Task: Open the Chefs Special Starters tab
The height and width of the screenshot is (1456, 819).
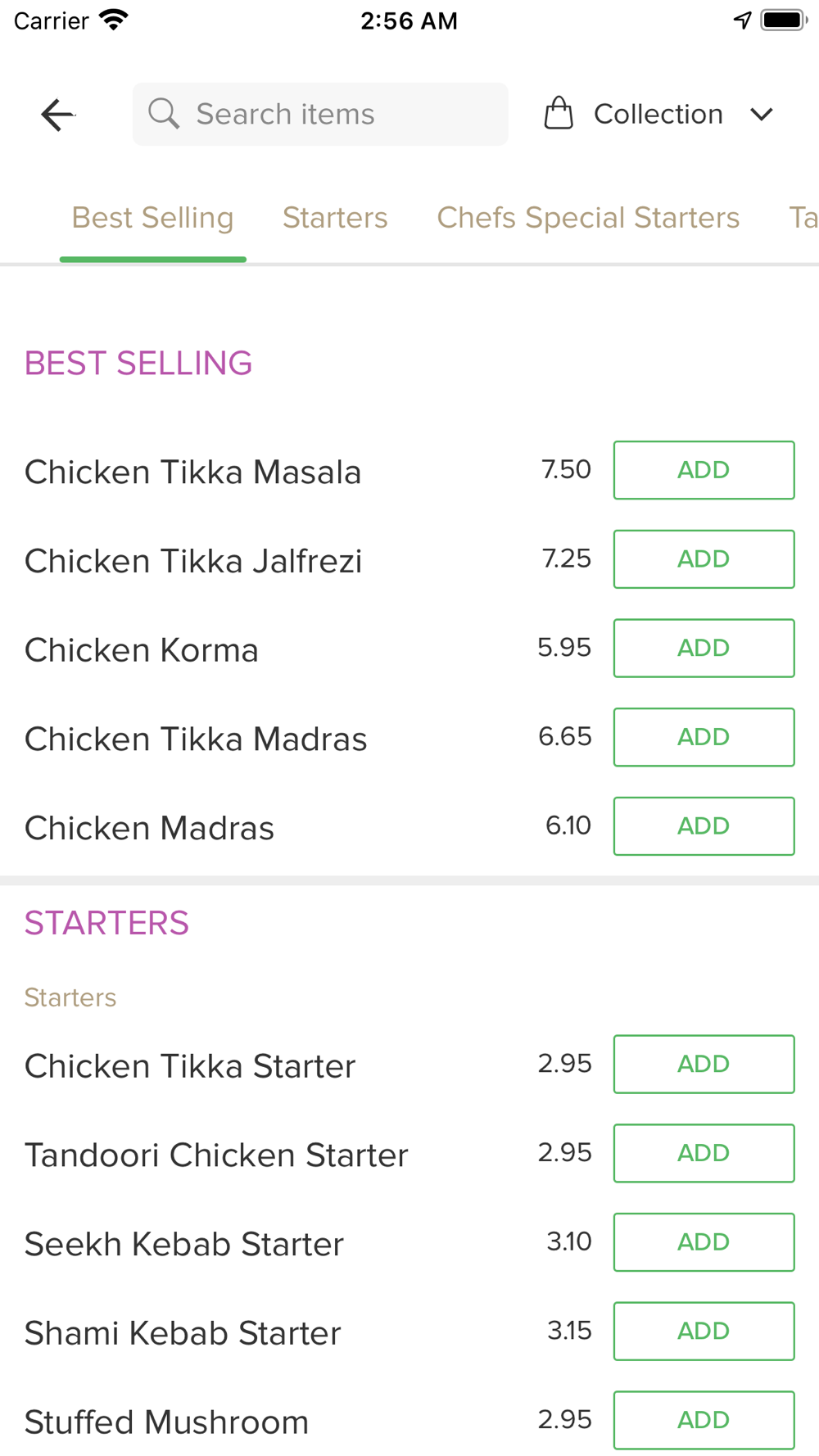Action: coord(588,218)
